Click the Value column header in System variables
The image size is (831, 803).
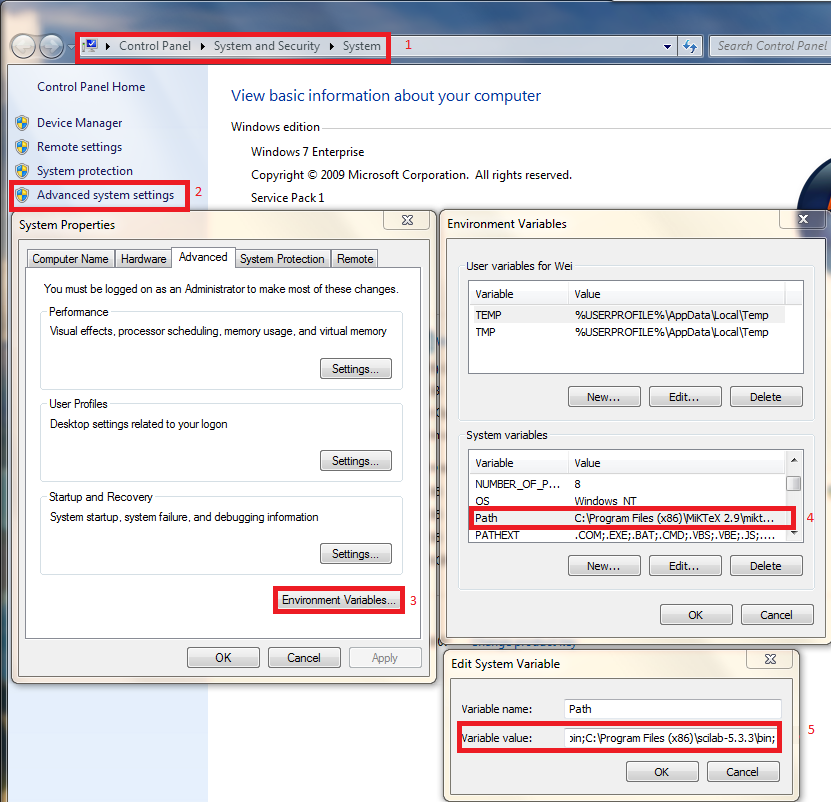[x=677, y=463]
